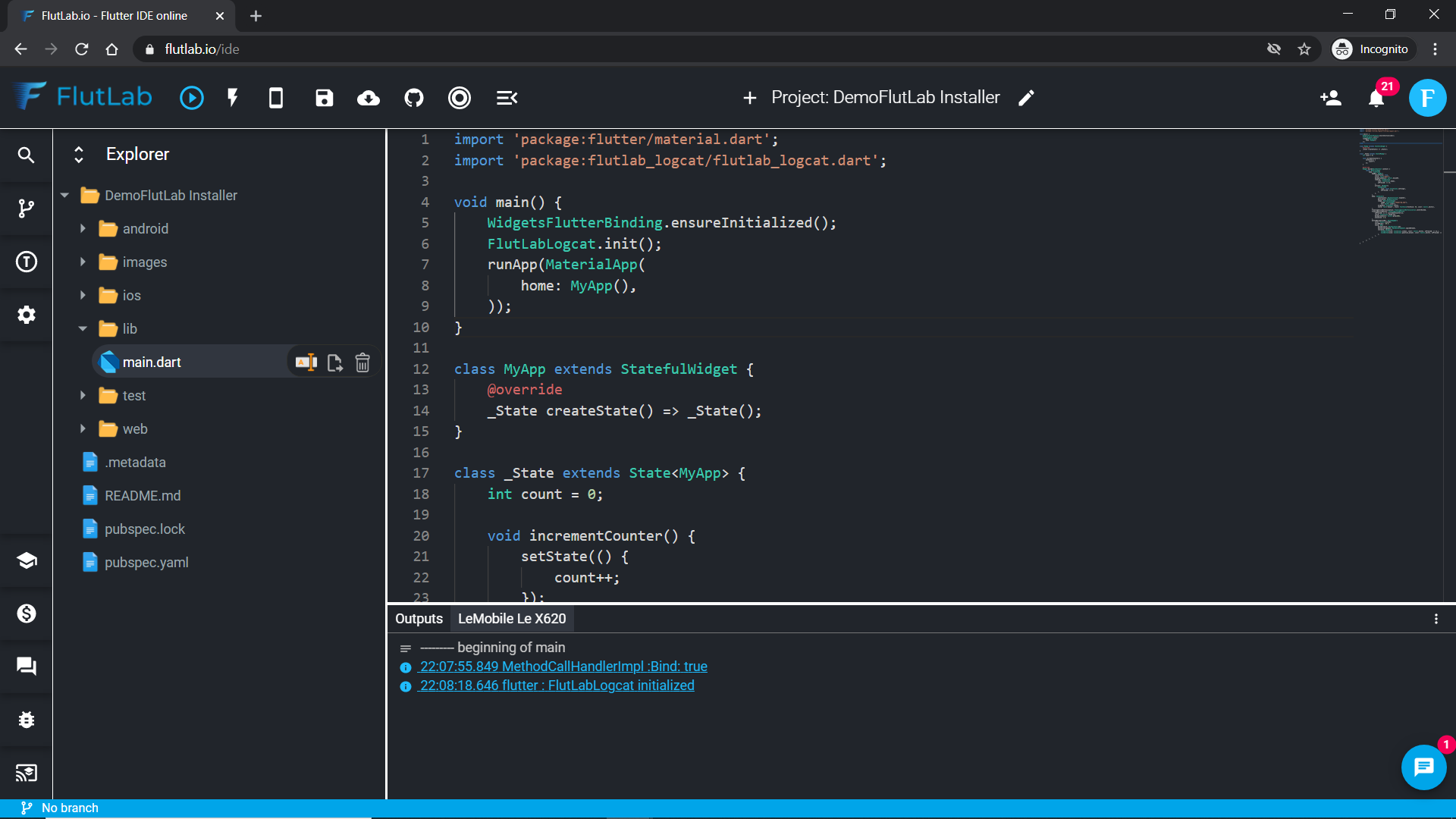Open the settings gear in the sidebar

tap(27, 315)
